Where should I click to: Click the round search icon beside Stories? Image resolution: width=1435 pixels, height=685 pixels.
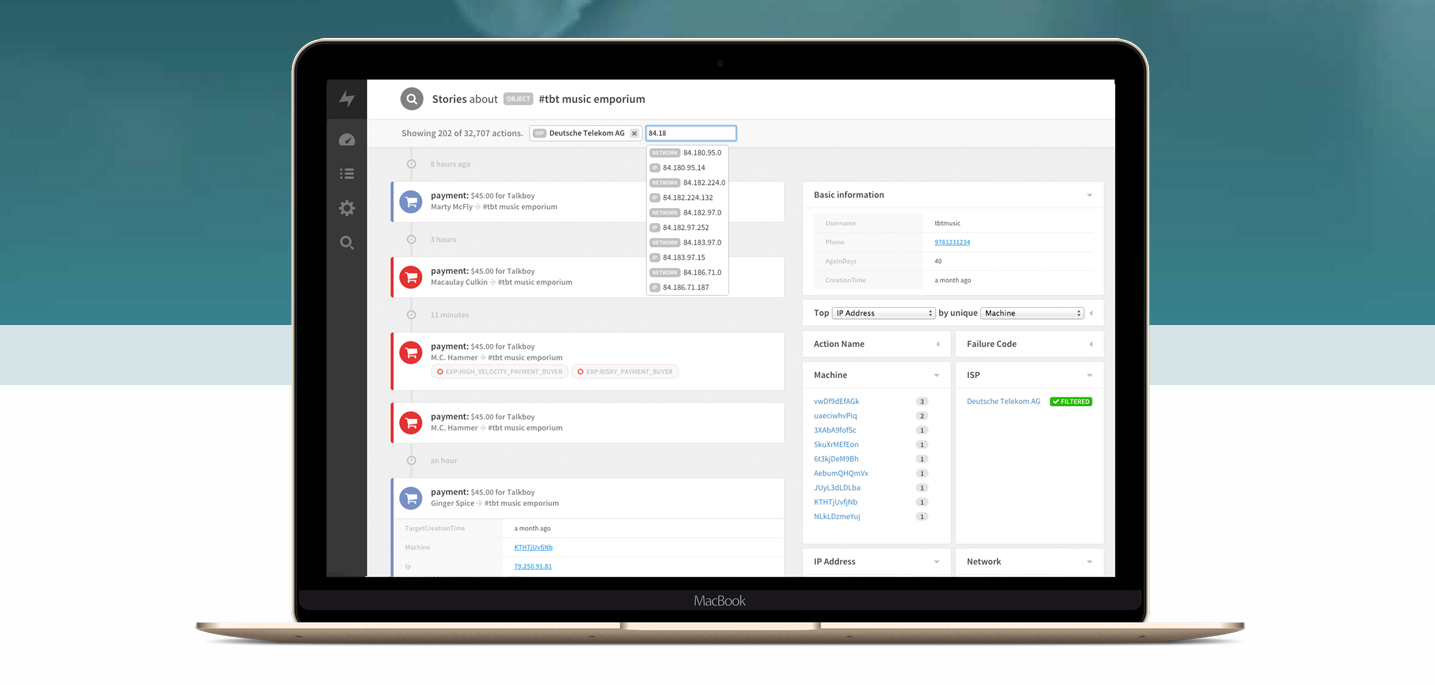coord(412,99)
